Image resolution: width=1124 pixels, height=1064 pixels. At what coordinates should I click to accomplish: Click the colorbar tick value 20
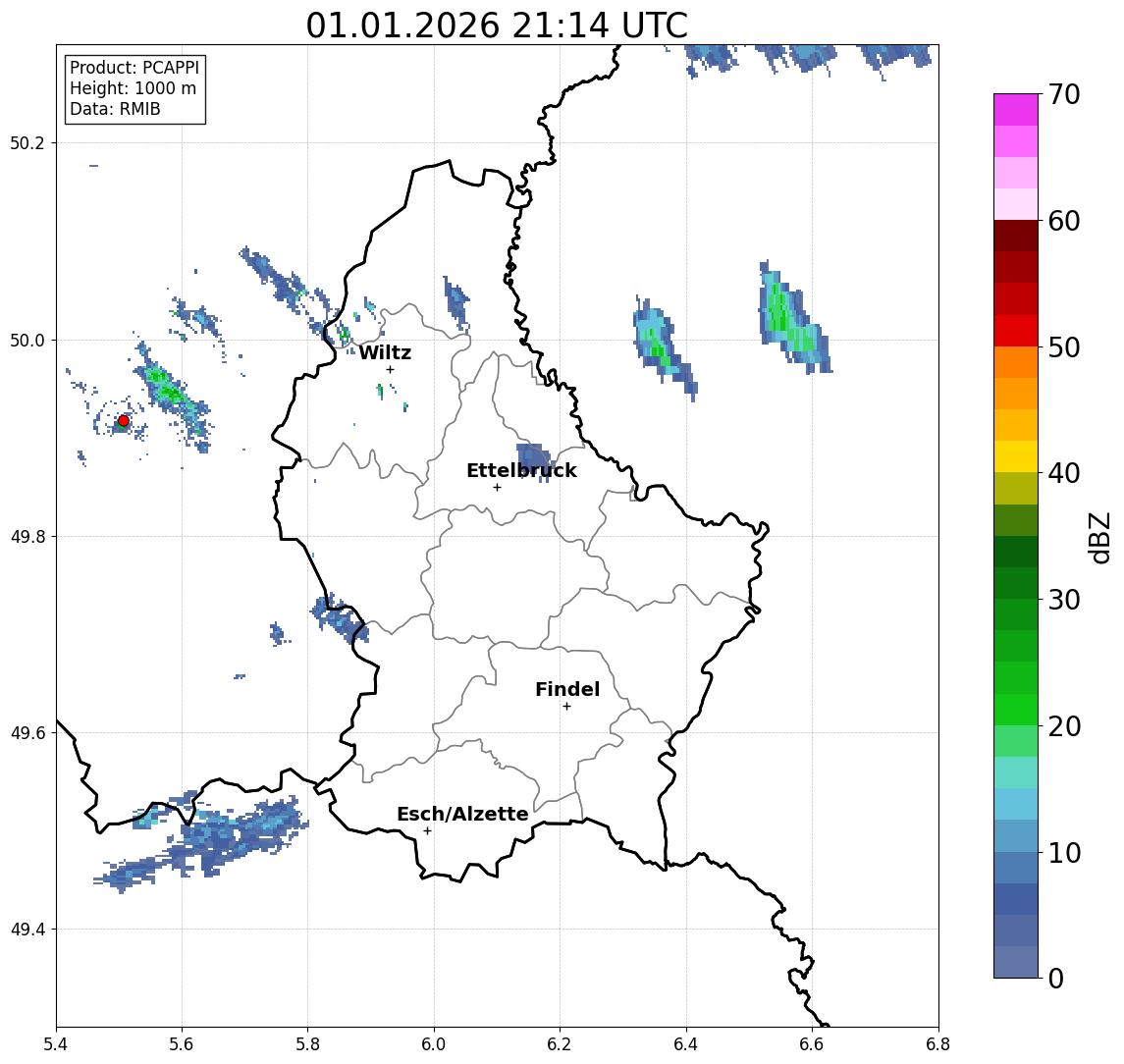click(x=1064, y=726)
